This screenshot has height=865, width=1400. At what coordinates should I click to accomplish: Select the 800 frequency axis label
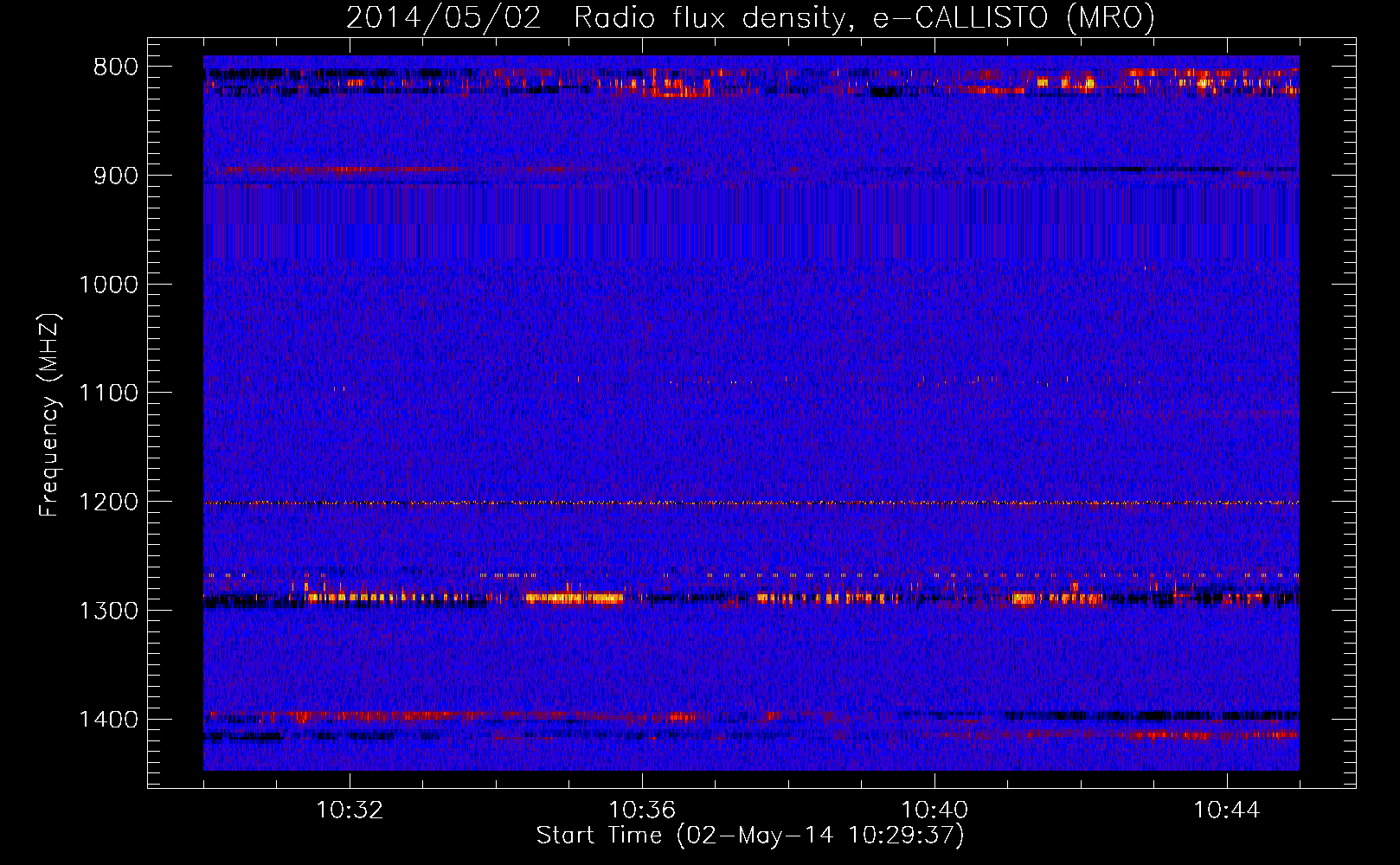[116, 67]
